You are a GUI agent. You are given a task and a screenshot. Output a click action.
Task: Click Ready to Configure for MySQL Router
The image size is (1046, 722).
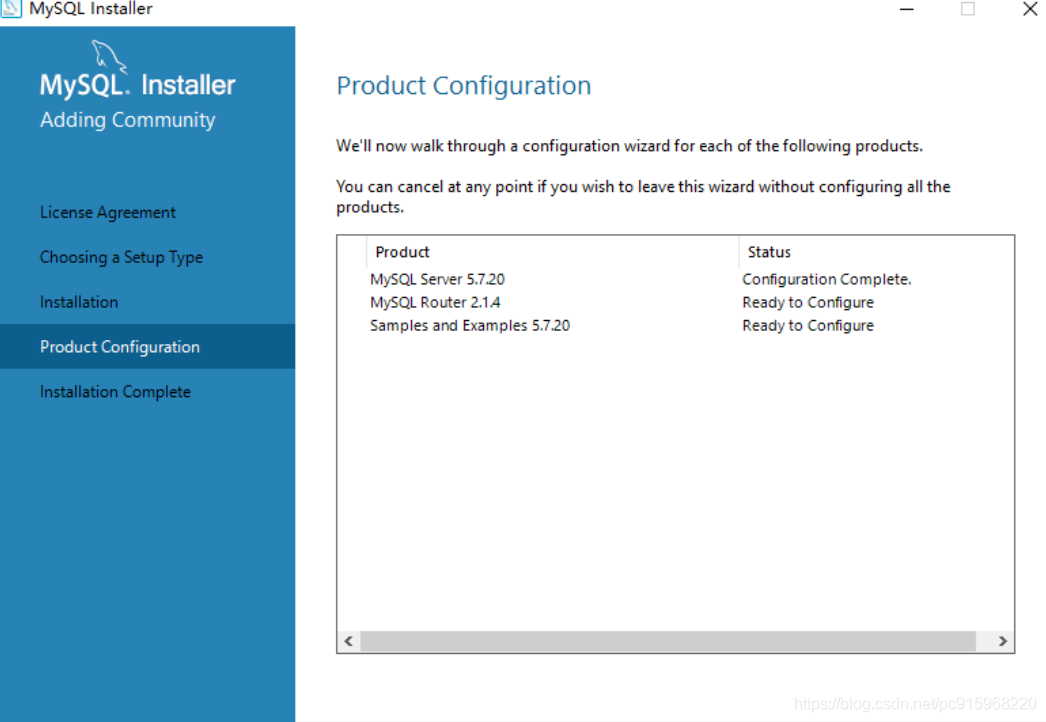(x=808, y=302)
